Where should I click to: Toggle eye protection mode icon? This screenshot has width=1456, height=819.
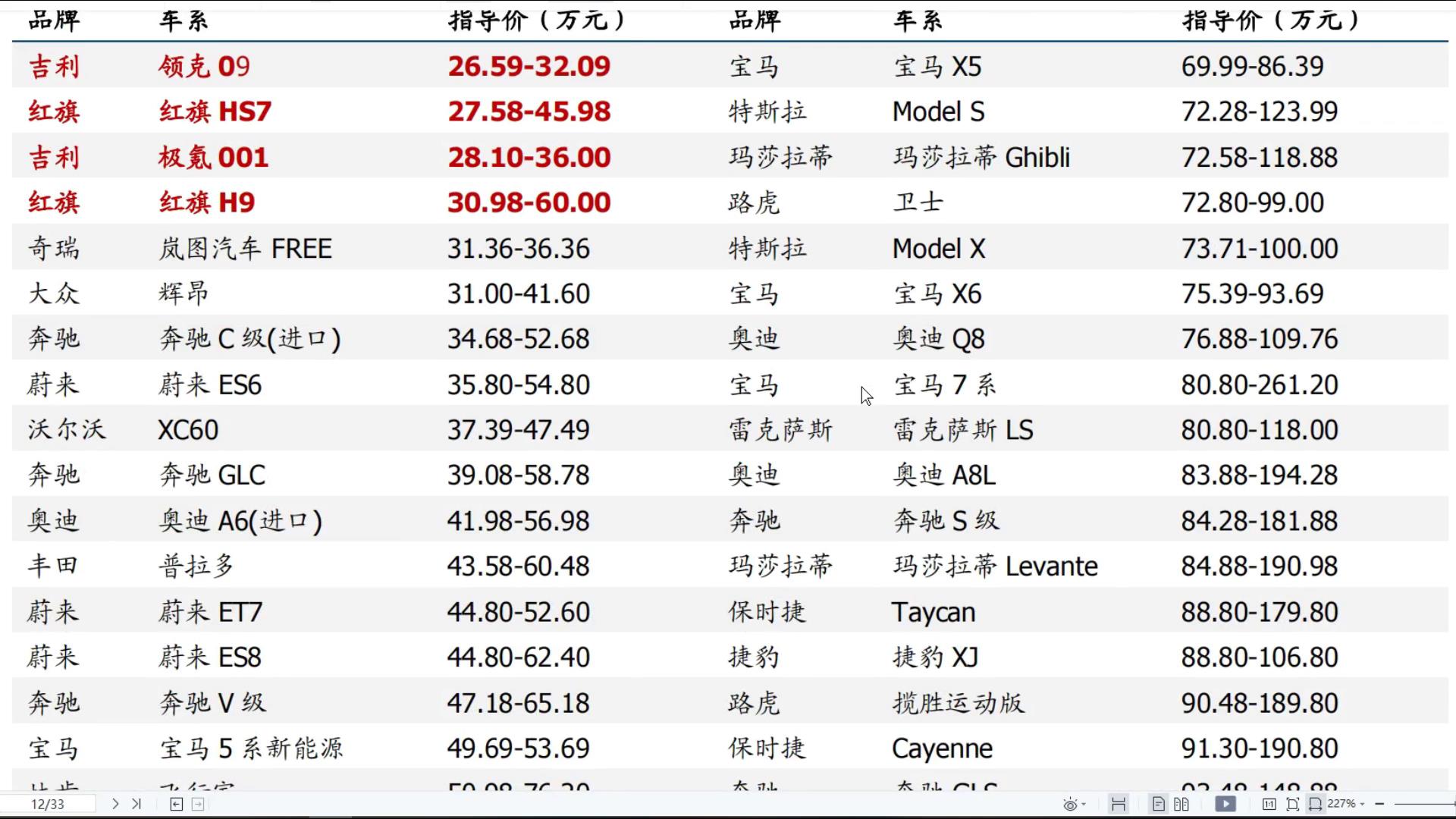(1070, 804)
